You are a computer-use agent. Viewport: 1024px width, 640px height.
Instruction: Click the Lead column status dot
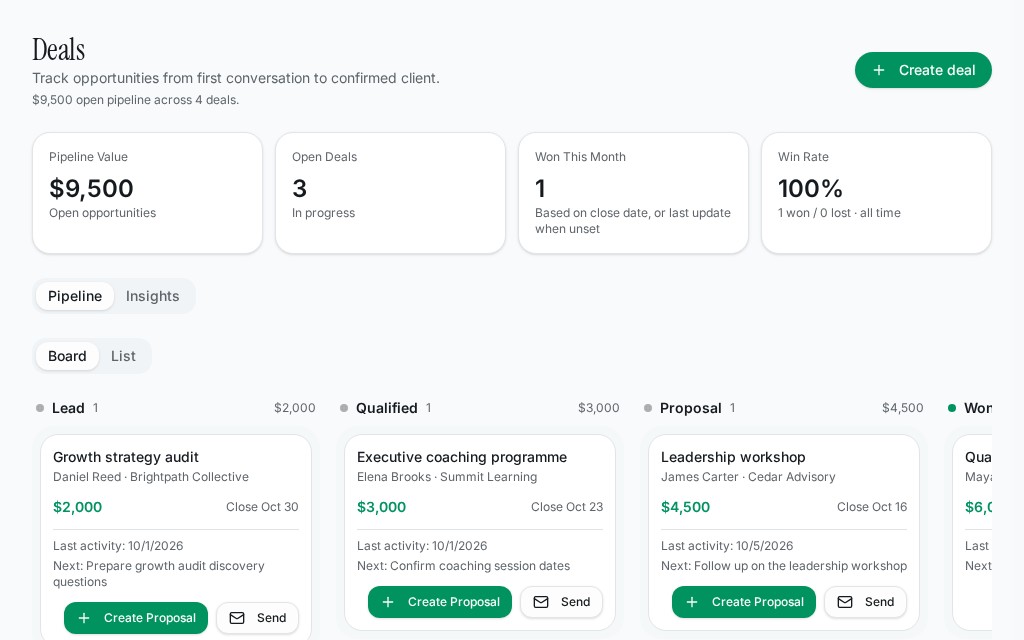[x=40, y=408]
